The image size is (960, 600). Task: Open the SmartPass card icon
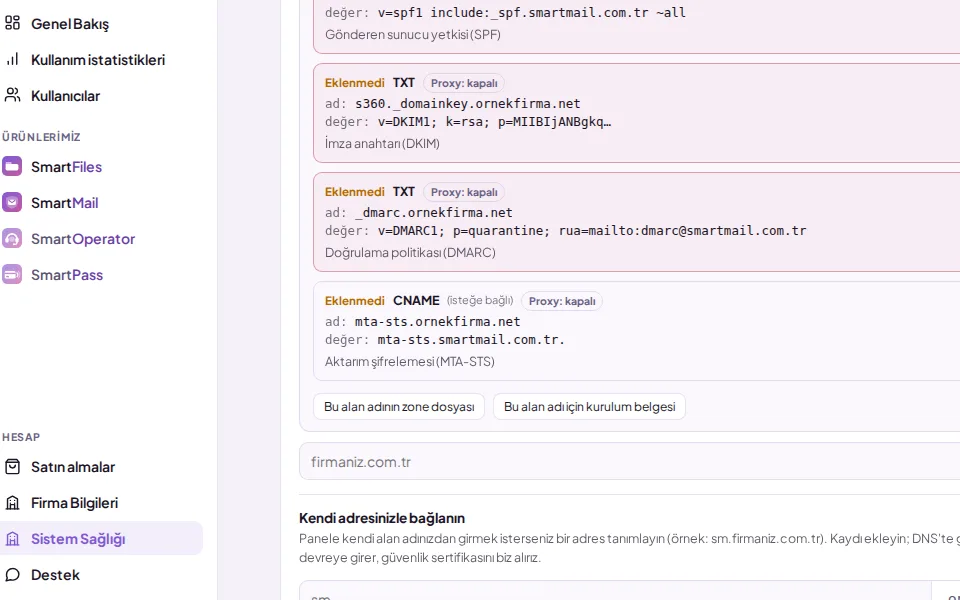click(x=12, y=275)
